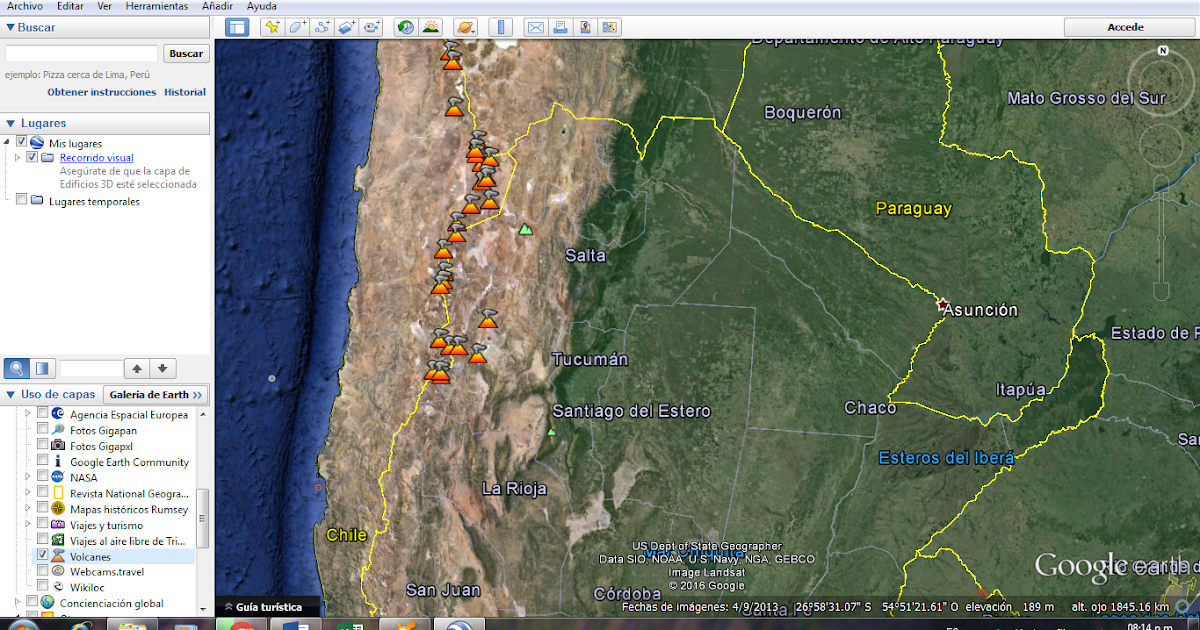Open the Ayuda menu
The width and height of the screenshot is (1200, 630).
(261, 6)
